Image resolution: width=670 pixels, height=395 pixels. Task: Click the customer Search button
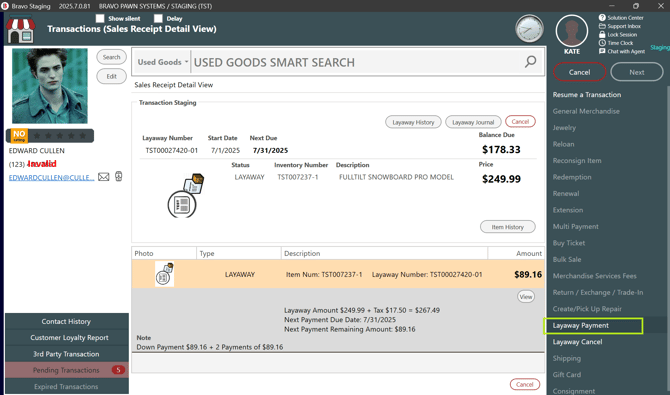[x=112, y=57]
